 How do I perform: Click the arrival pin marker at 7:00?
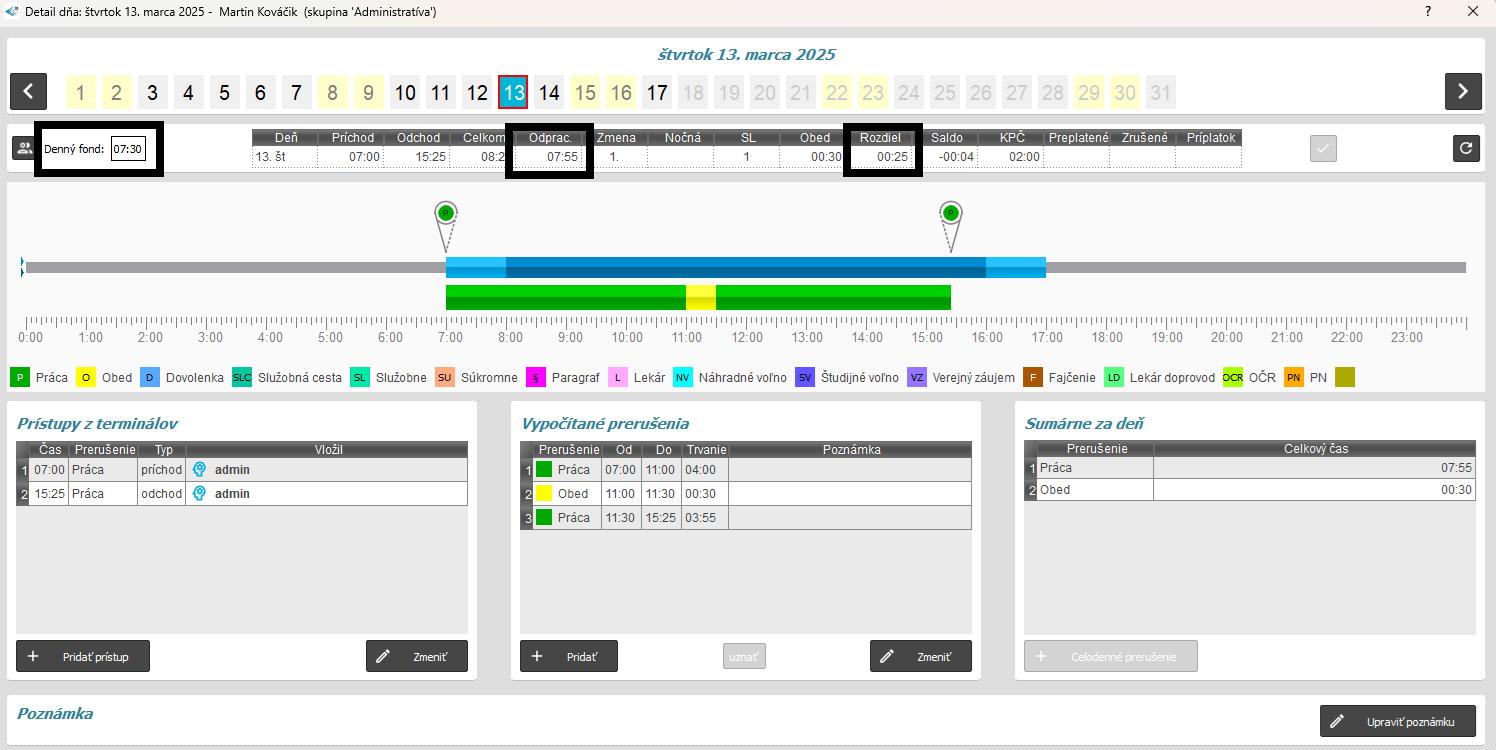pyautogui.click(x=446, y=214)
